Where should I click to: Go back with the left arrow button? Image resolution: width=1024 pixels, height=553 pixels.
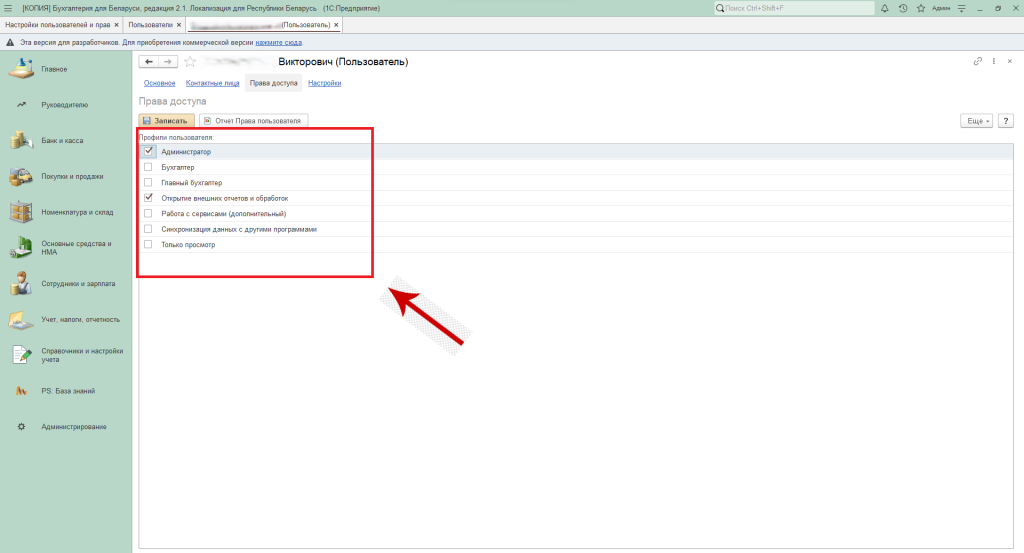pyautogui.click(x=149, y=62)
